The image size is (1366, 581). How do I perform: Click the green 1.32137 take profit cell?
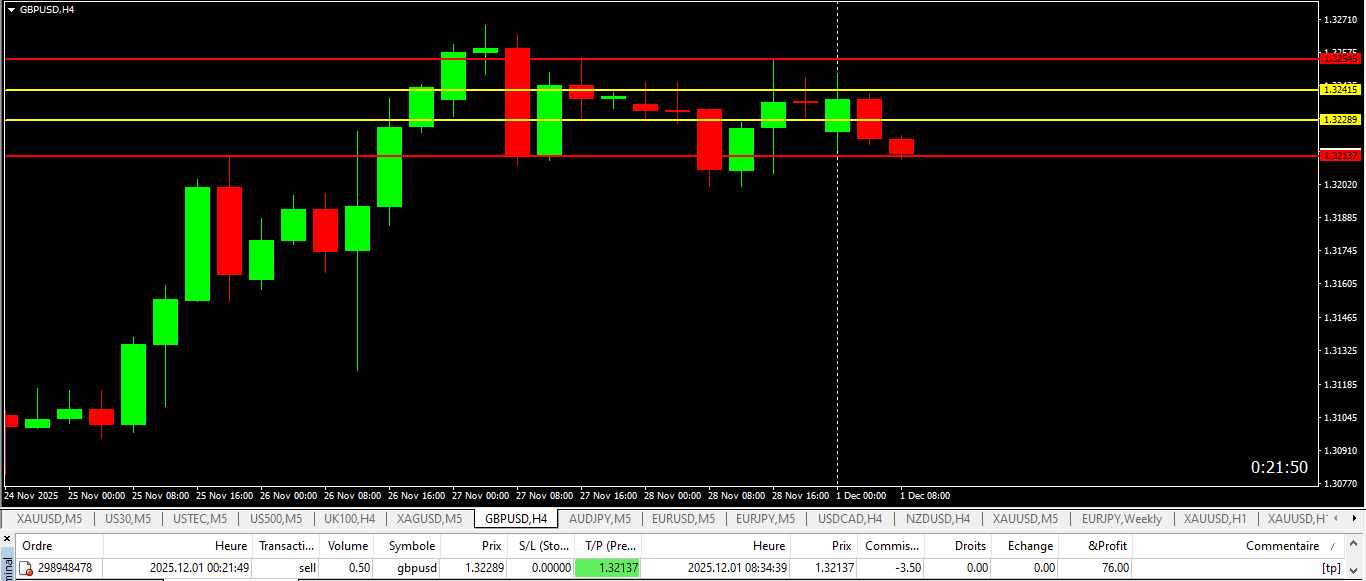click(x=609, y=568)
